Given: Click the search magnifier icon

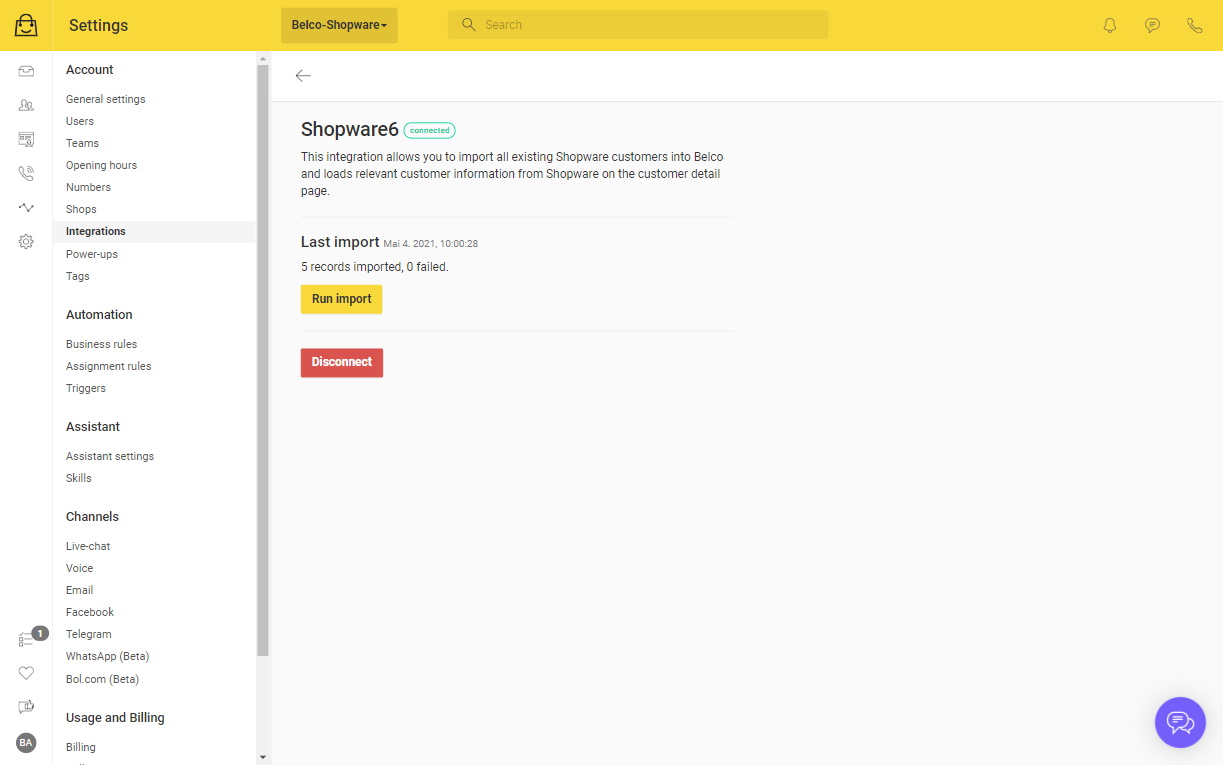Looking at the screenshot, I should coord(468,24).
